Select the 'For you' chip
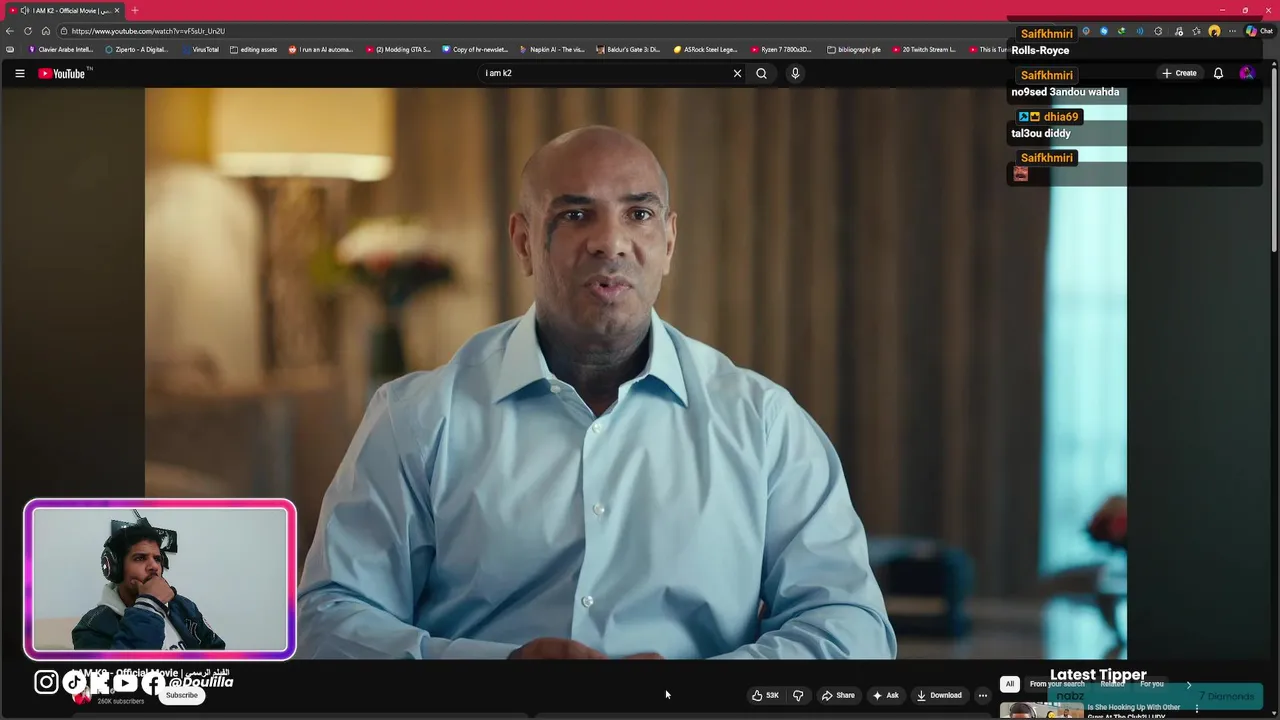 tap(1152, 684)
